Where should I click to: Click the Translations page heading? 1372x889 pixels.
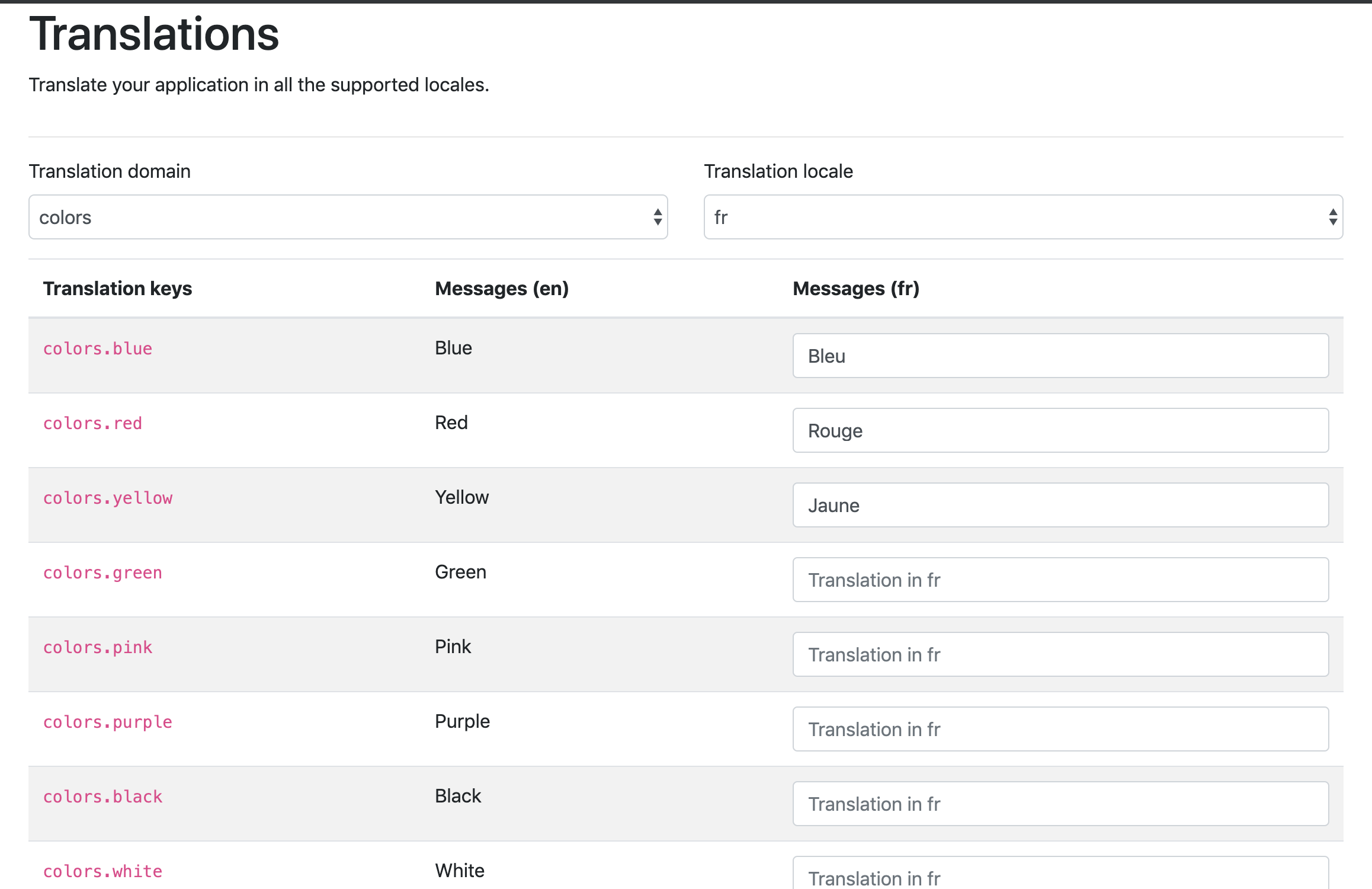(x=154, y=34)
